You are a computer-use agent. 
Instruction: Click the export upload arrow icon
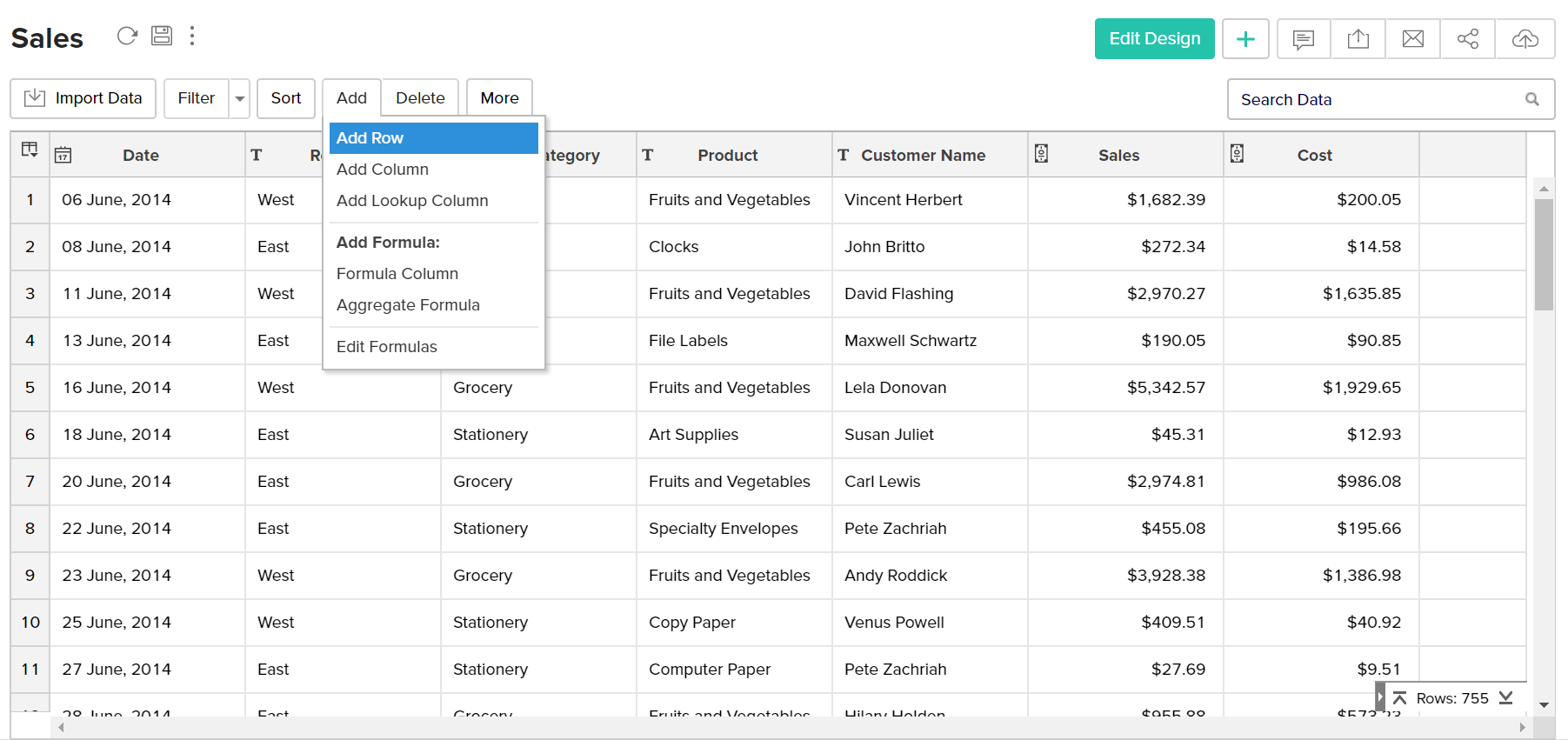coord(1358,39)
